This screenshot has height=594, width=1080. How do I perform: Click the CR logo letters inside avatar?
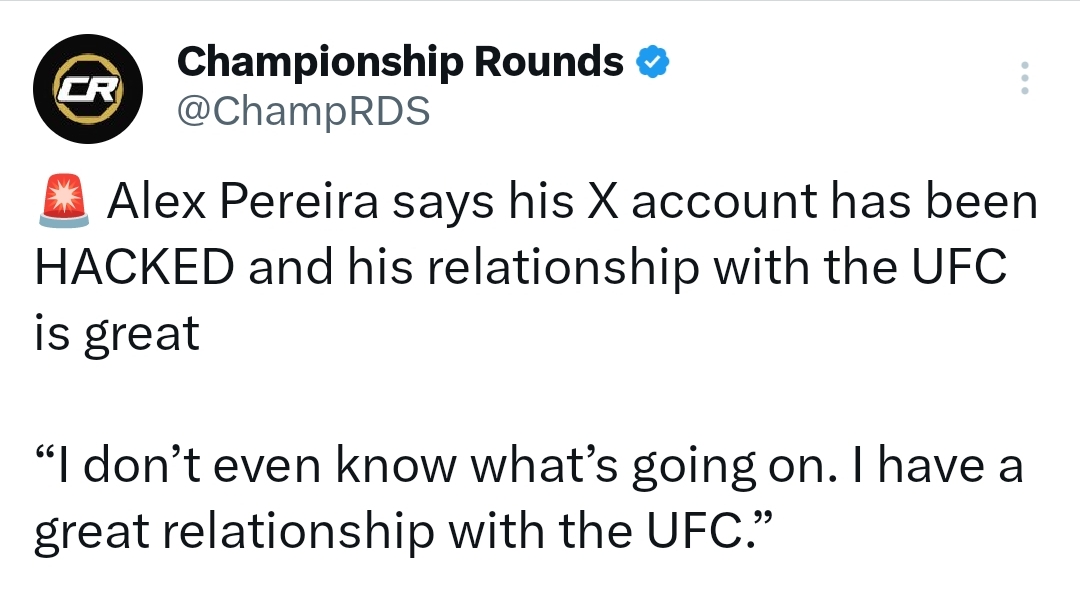coord(88,90)
